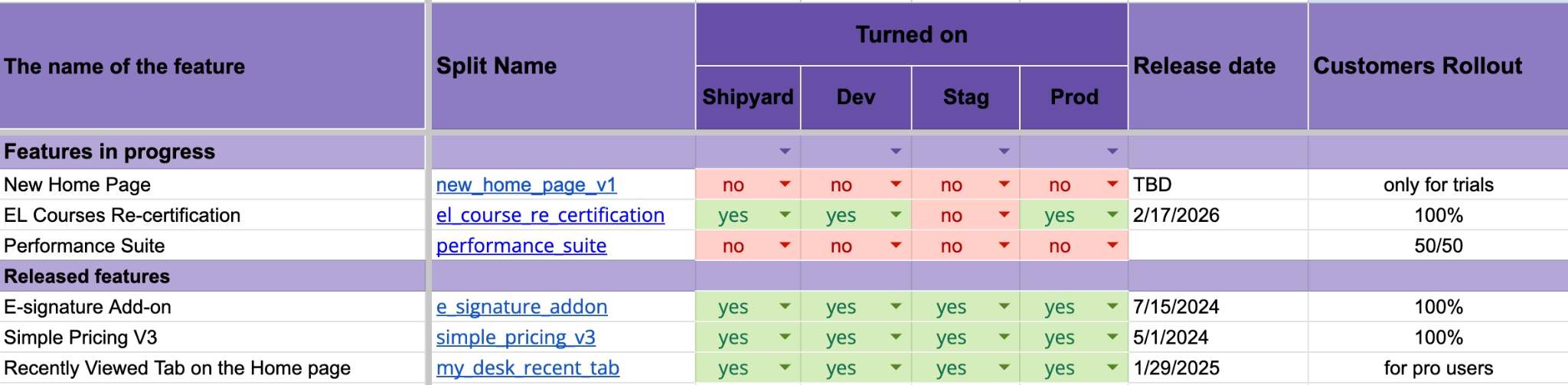Open the el_course_re_certification link
This screenshot has width=1568, height=385.
tap(550, 216)
